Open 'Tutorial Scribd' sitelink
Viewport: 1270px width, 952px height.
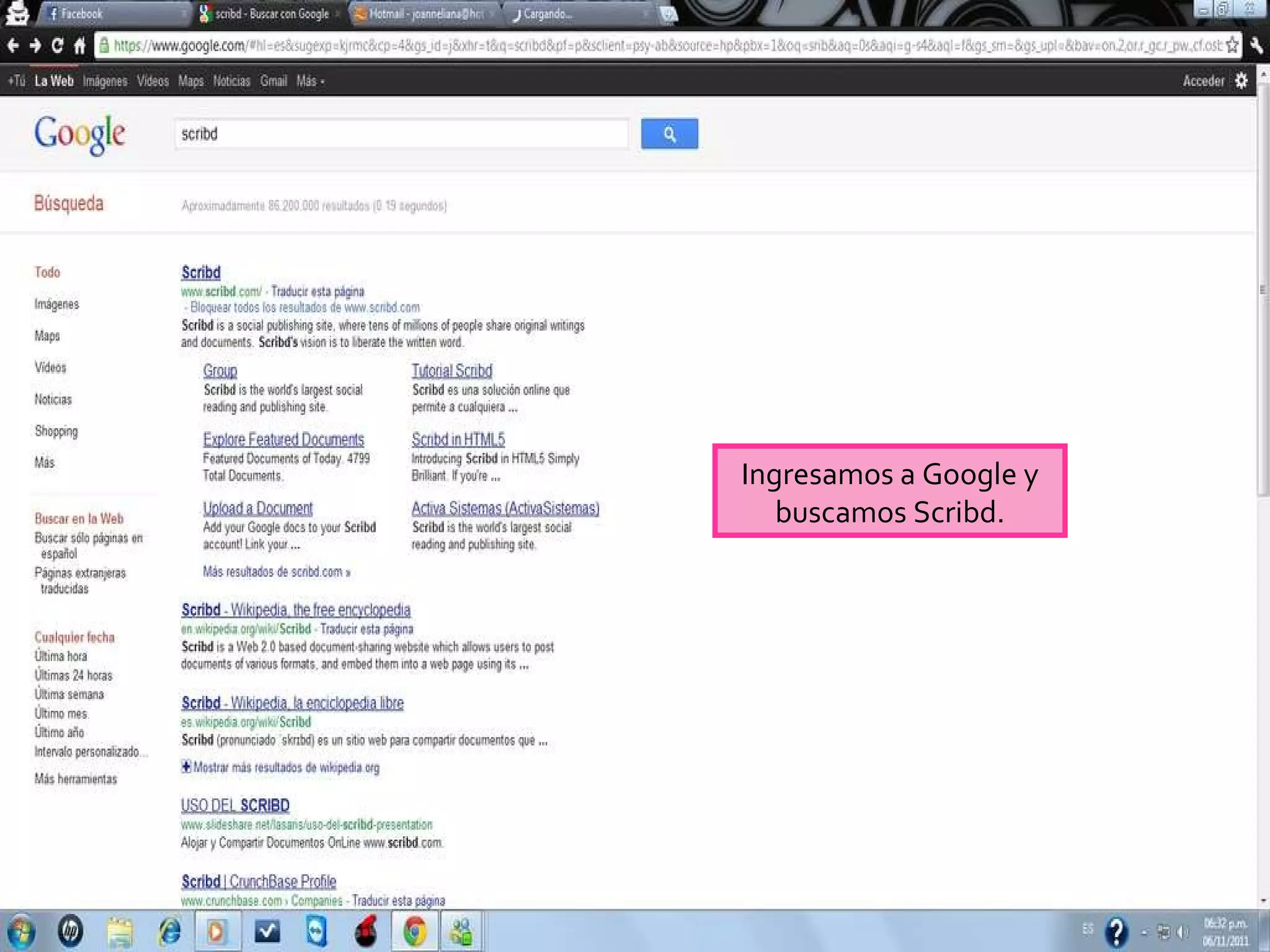click(452, 371)
